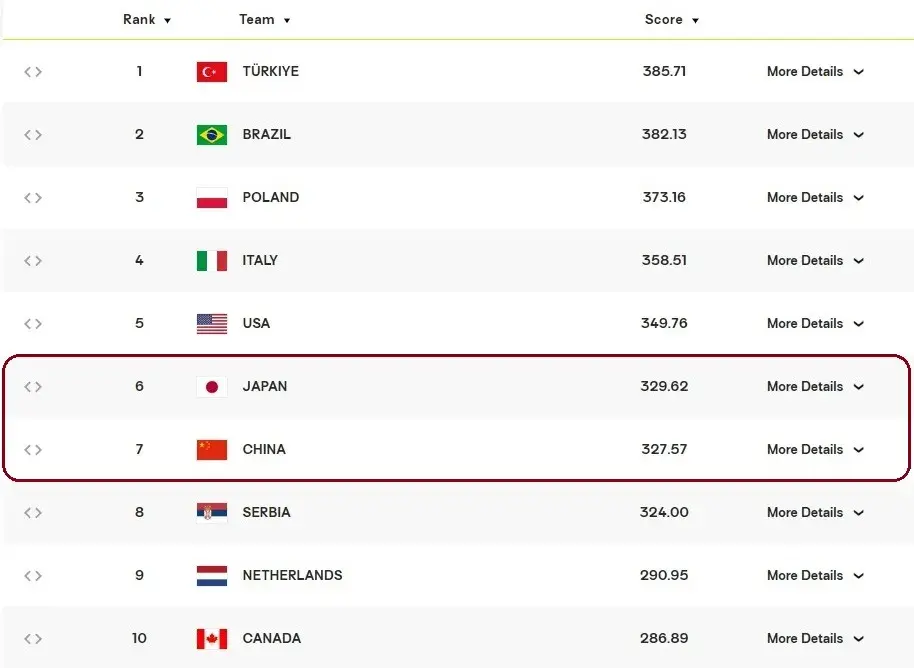Select the NETHERLANDS team name

[x=292, y=575]
